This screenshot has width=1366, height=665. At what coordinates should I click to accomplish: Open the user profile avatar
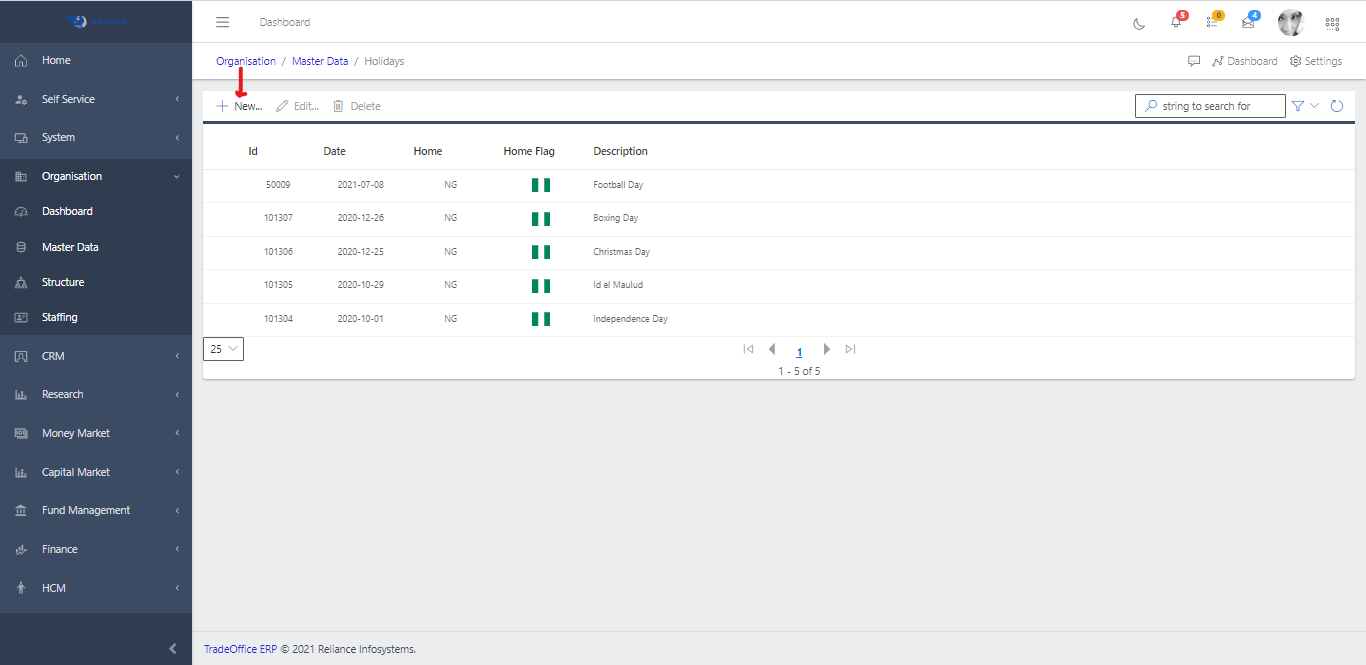click(x=1291, y=22)
